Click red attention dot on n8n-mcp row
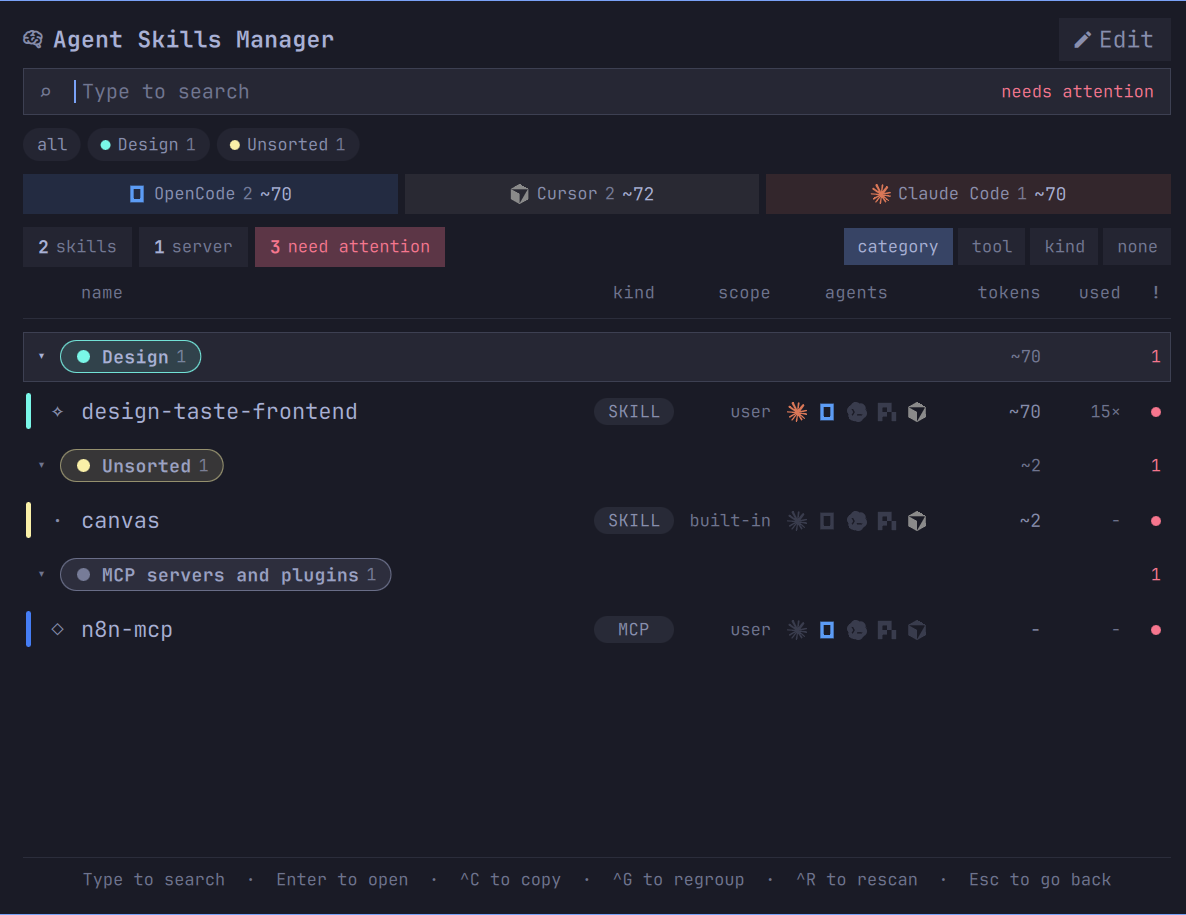 coord(1156,630)
